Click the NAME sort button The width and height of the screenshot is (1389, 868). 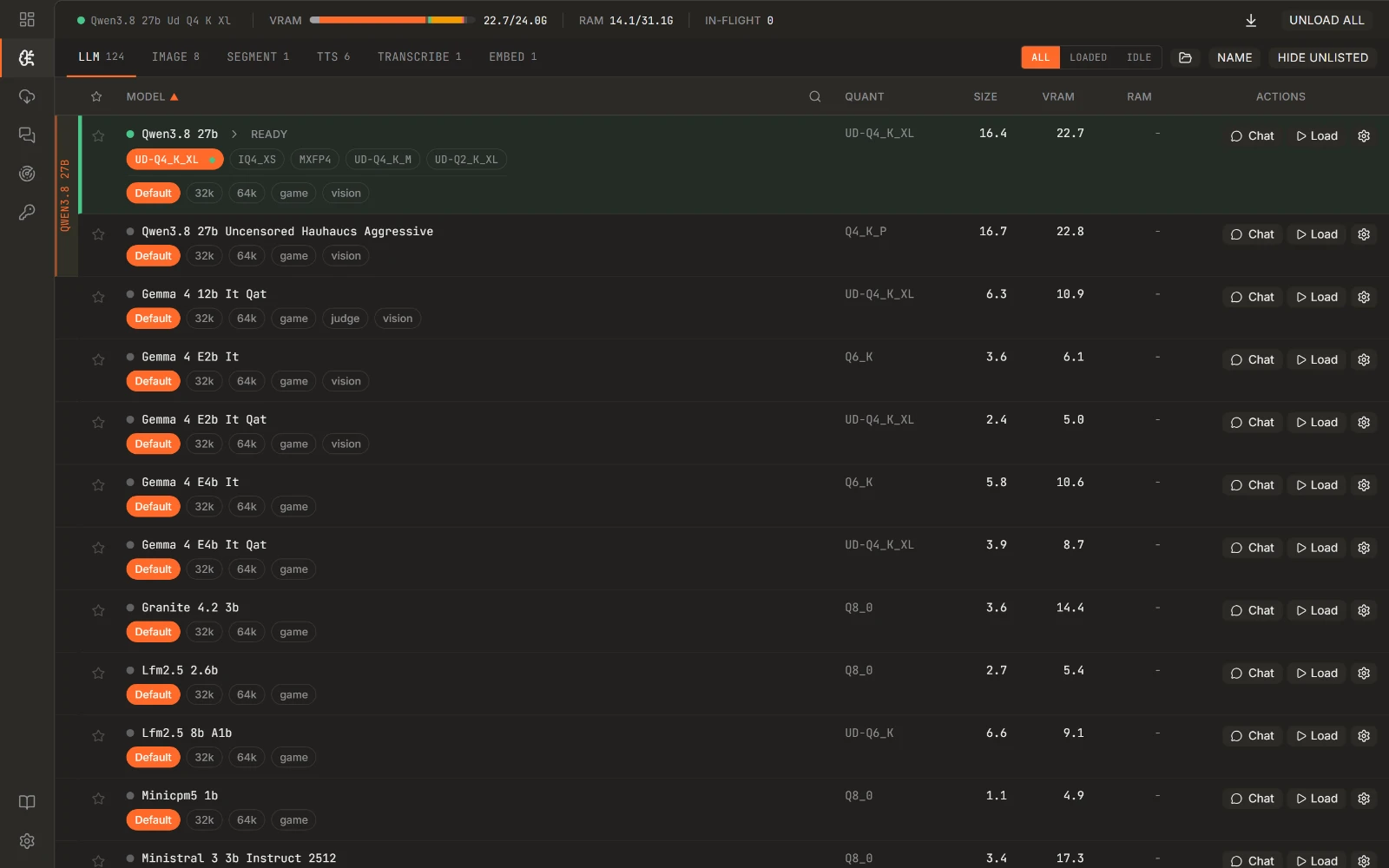pos(1234,57)
